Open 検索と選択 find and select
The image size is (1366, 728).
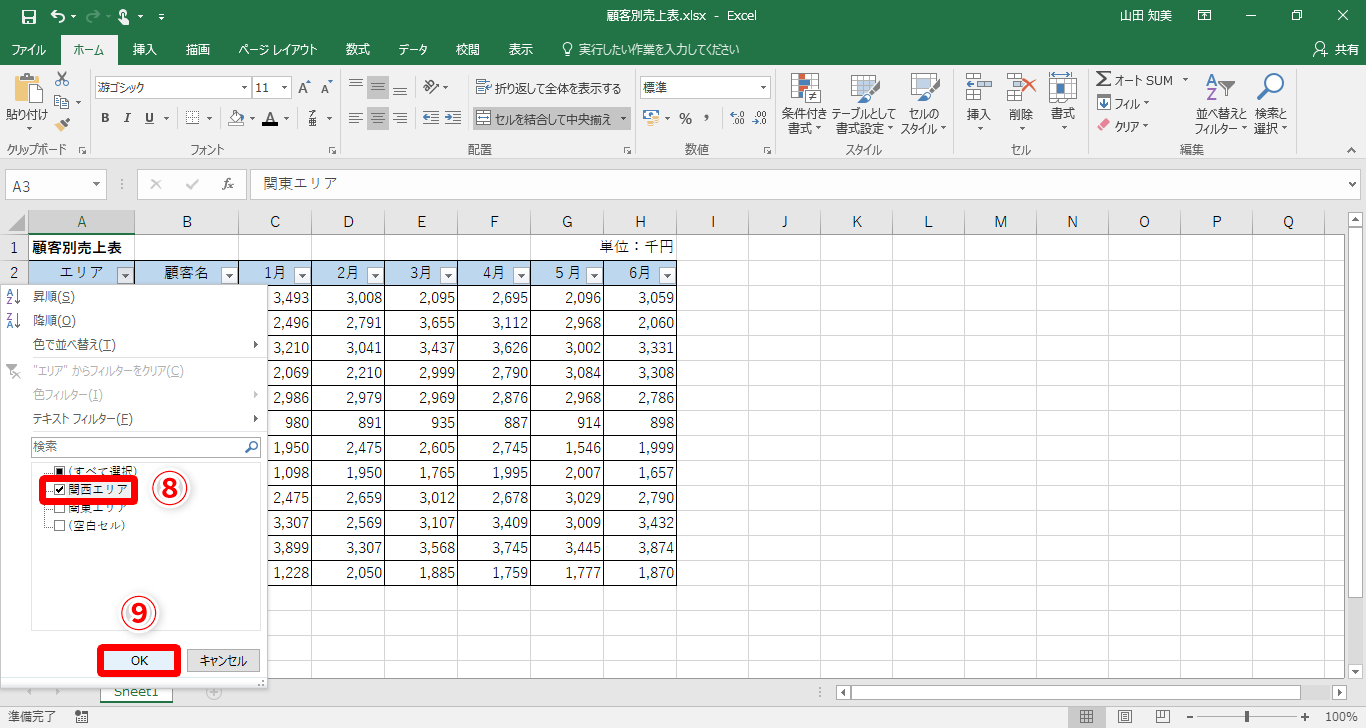pyautogui.click(x=1271, y=104)
